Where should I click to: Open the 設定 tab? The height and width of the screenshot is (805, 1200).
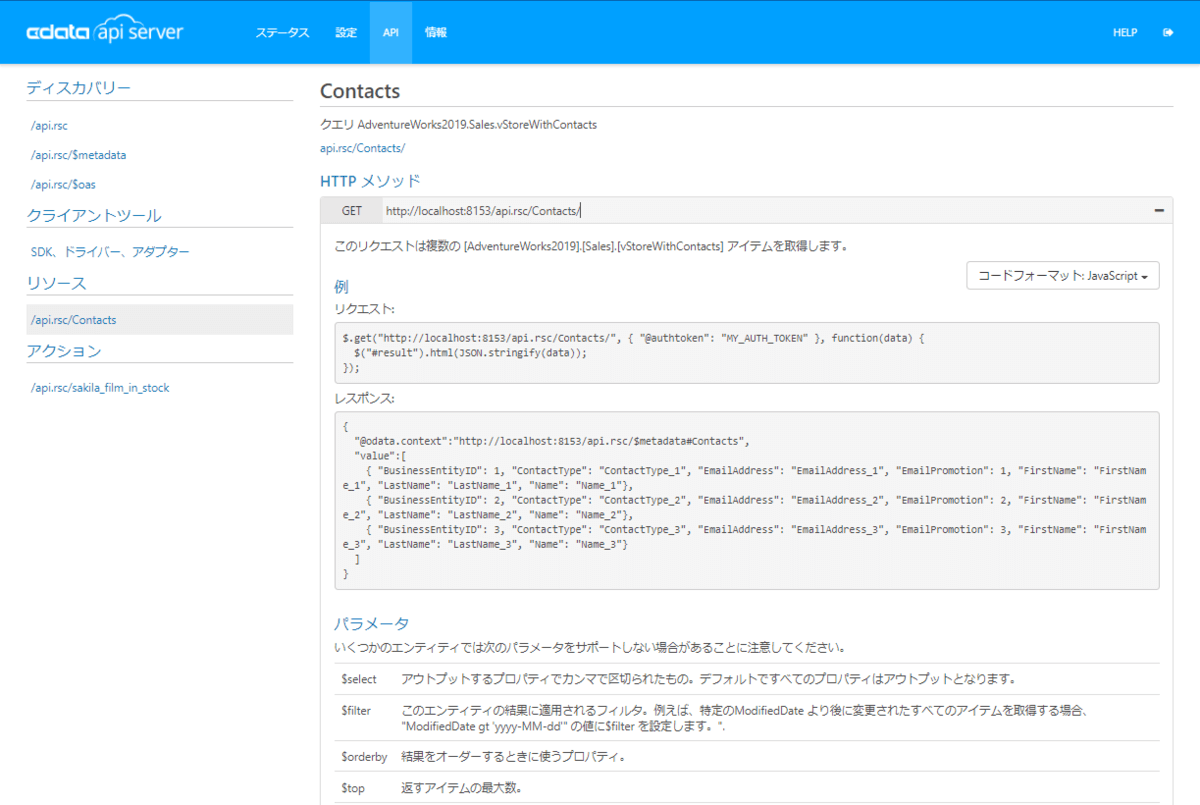(346, 33)
